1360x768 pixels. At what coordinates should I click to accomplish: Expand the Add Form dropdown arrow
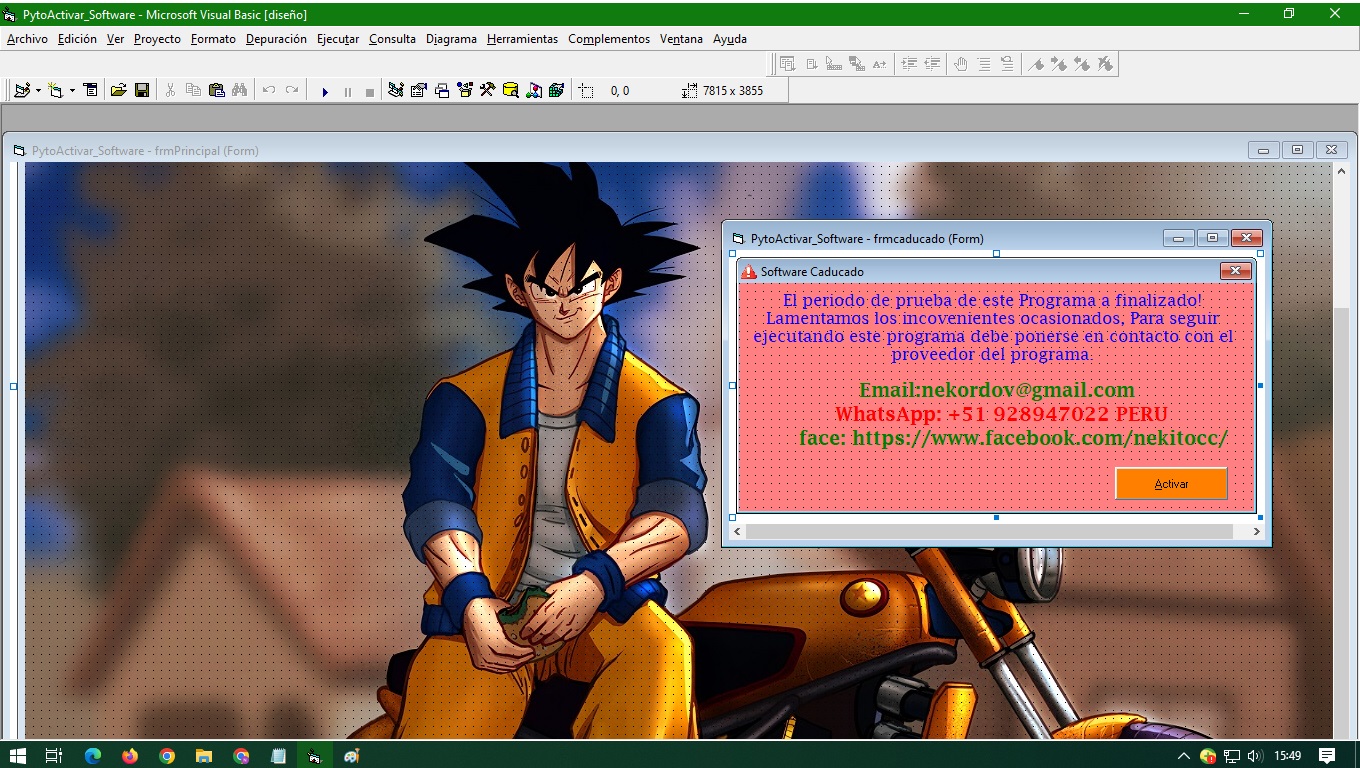tap(72, 90)
